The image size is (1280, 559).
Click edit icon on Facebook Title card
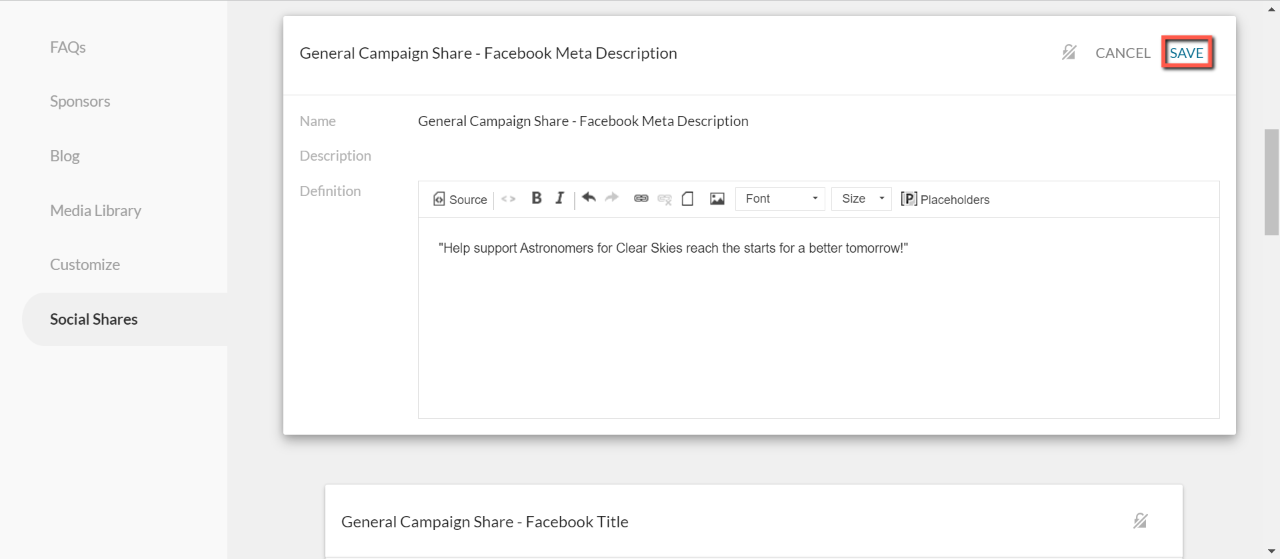click(x=1140, y=521)
